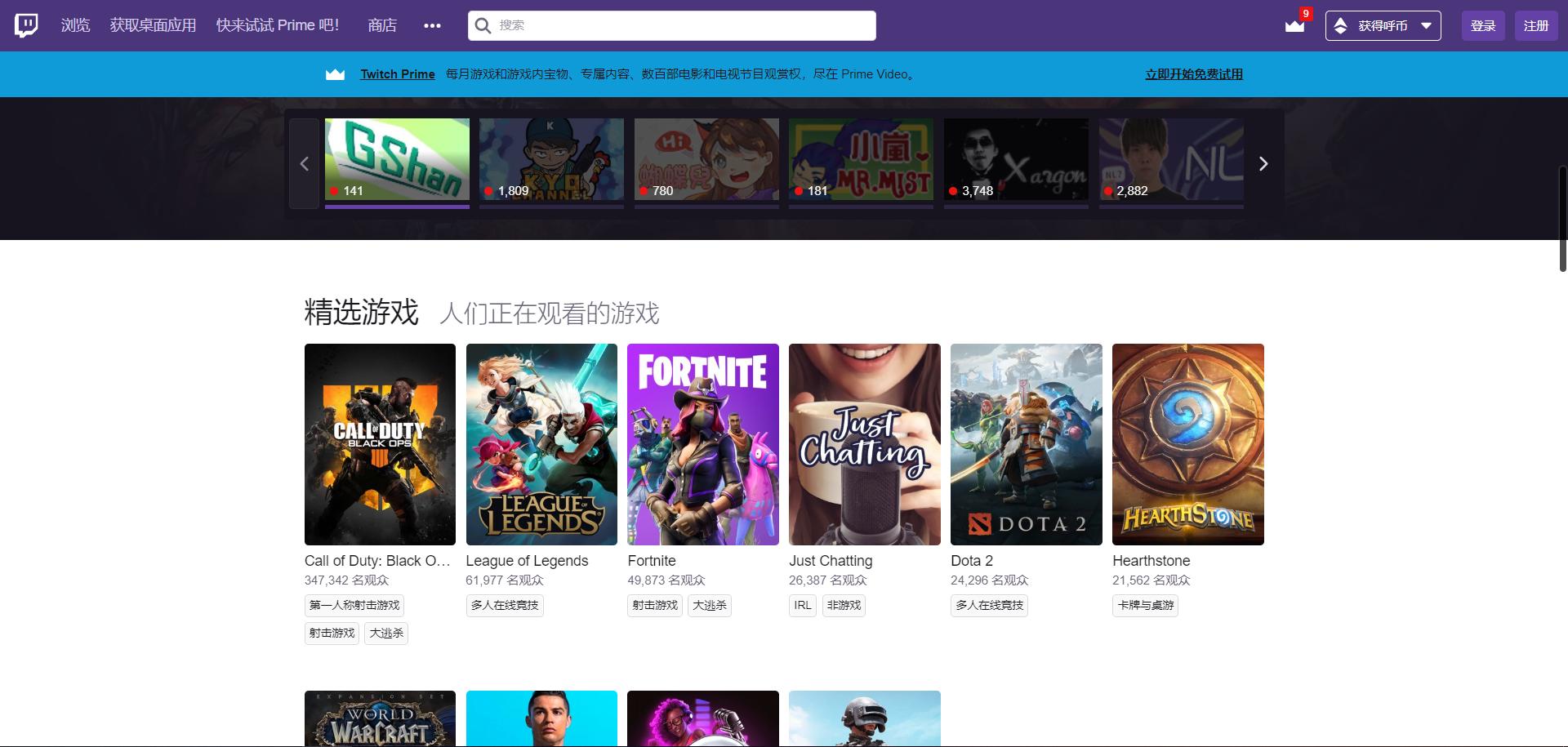Click the carousel right arrow

[1263, 163]
